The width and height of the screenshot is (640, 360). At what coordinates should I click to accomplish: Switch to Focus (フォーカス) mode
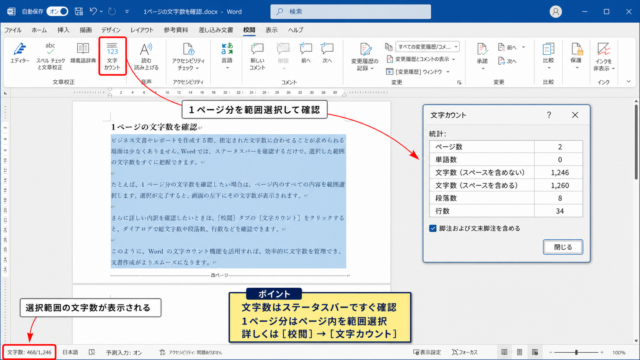point(464,352)
